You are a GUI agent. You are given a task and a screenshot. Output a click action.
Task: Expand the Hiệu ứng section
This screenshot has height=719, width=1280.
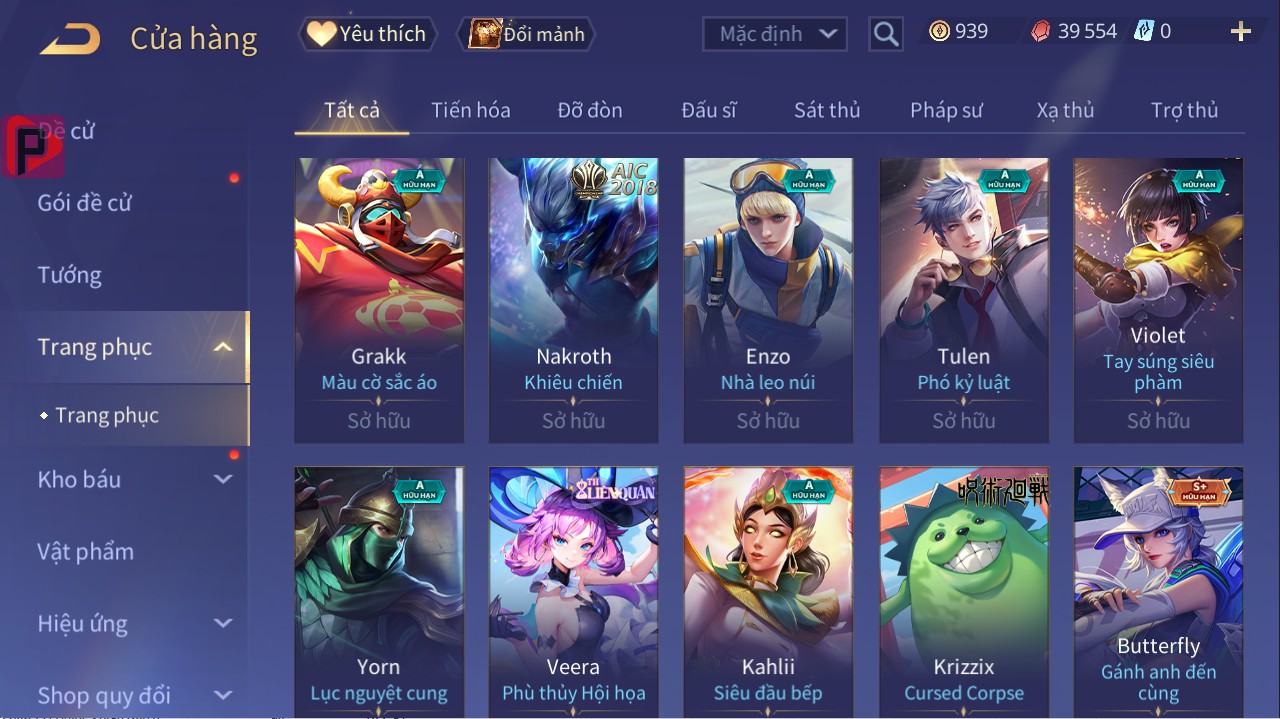pos(223,623)
